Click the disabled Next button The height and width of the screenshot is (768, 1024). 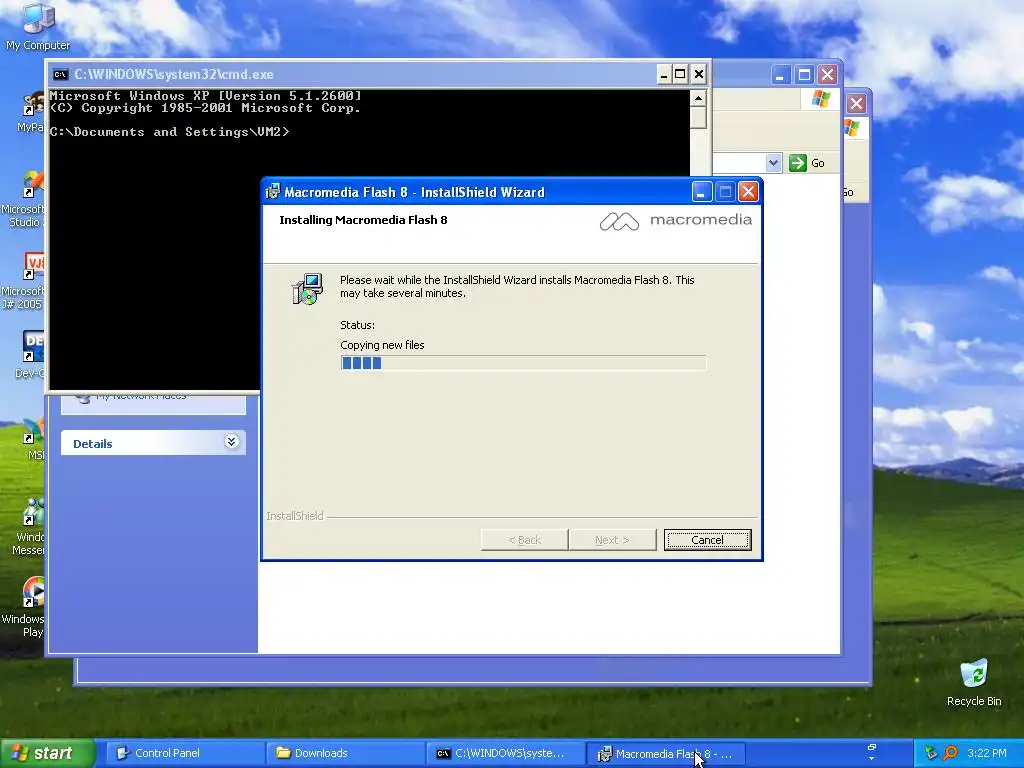[x=612, y=540]
